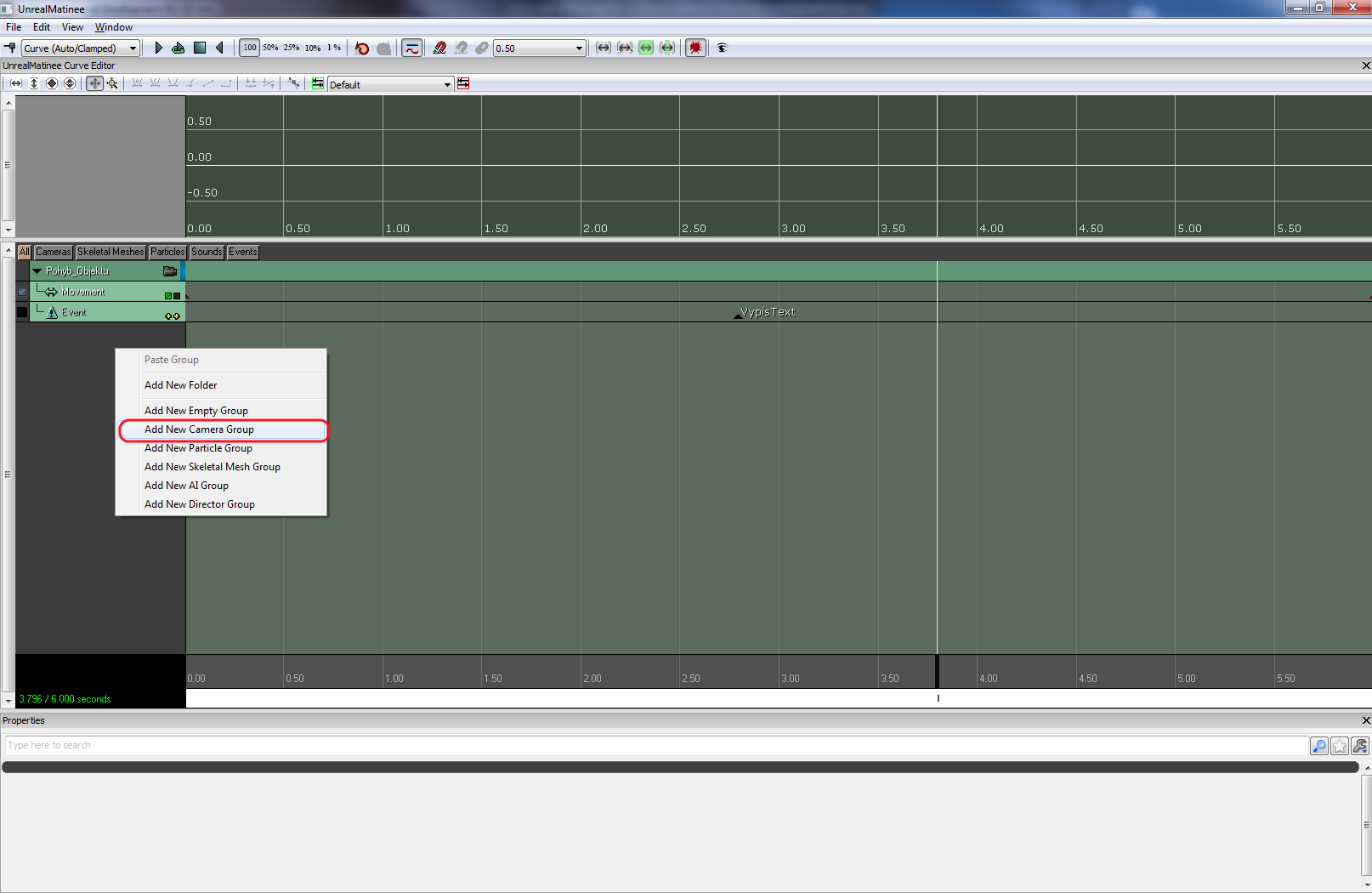
Task: Toggle the curve editor display button
Action: pyautogui.click(x=412, y=48)
